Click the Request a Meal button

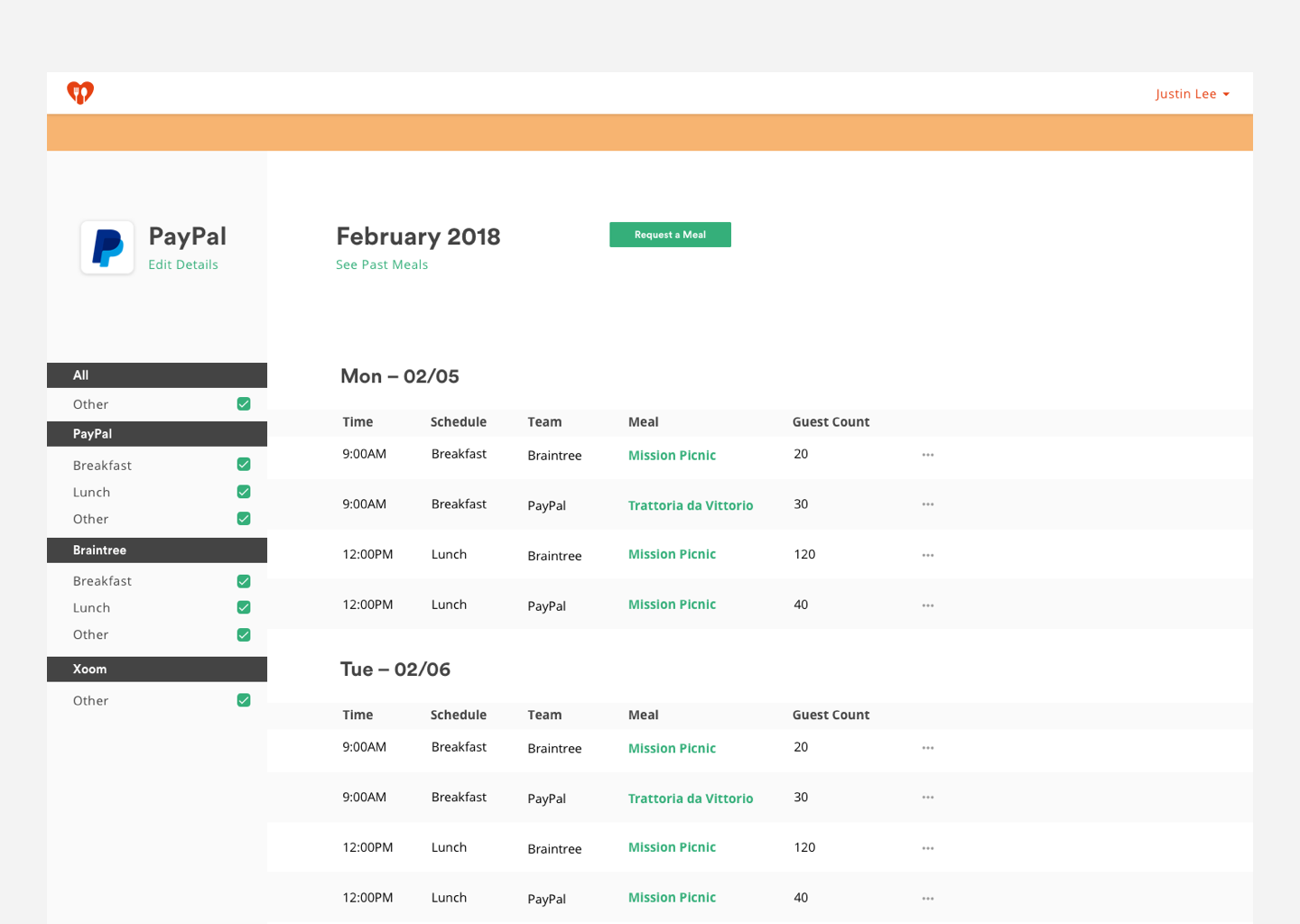[670, 235]
